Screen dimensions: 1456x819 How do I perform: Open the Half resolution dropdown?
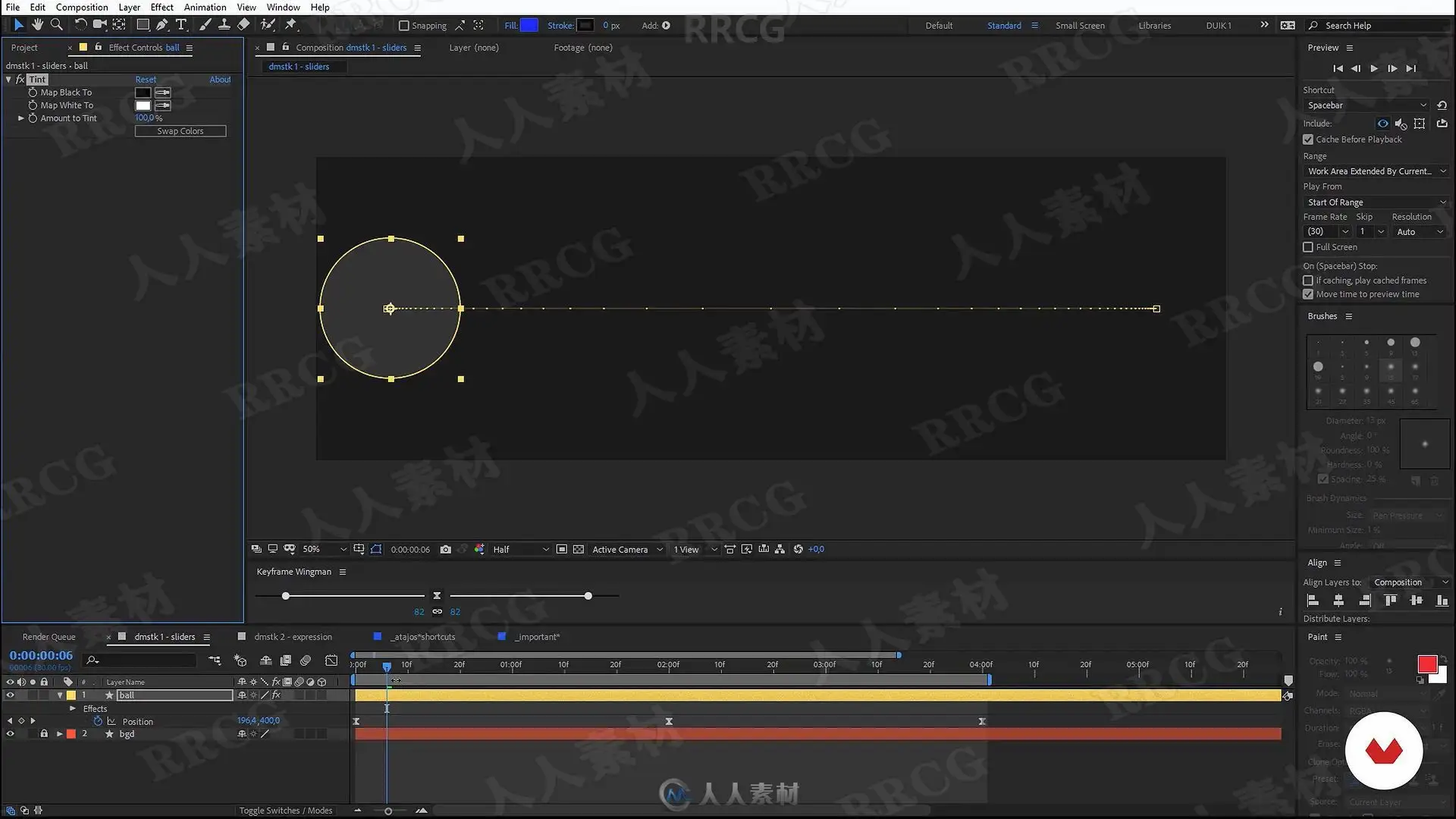tap(520, 549)
